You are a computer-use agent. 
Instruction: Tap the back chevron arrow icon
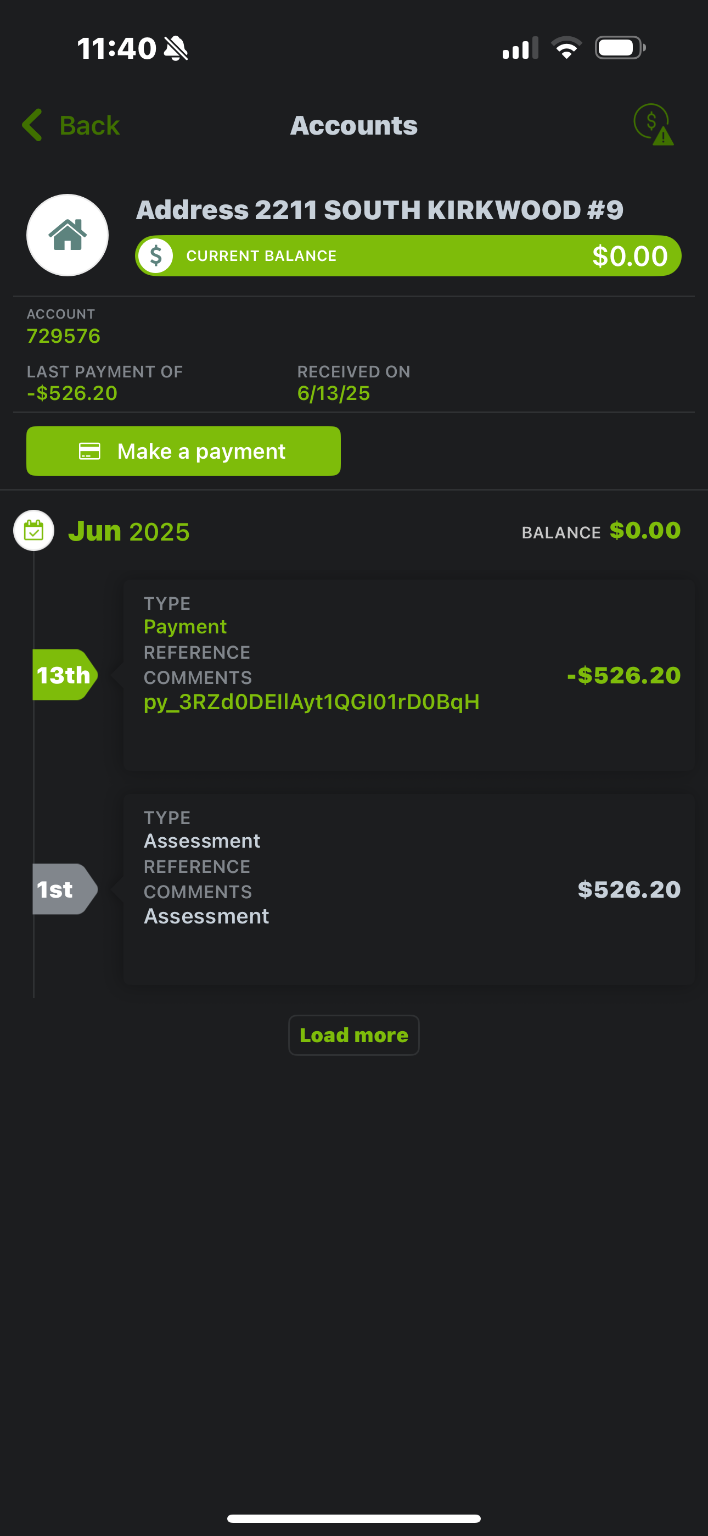(x=33, y=126)
